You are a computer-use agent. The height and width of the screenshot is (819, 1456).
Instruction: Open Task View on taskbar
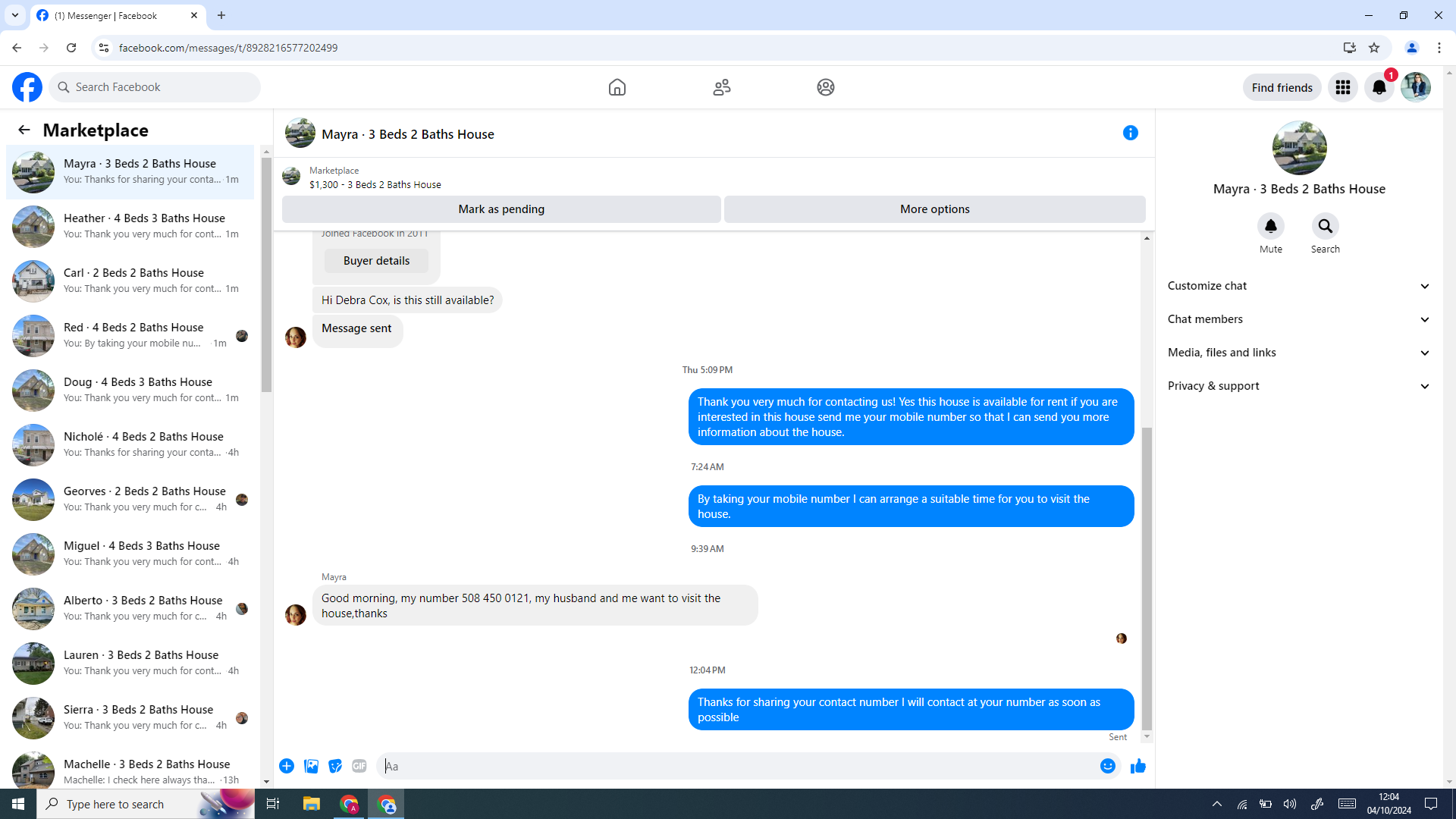pos(273,804)
